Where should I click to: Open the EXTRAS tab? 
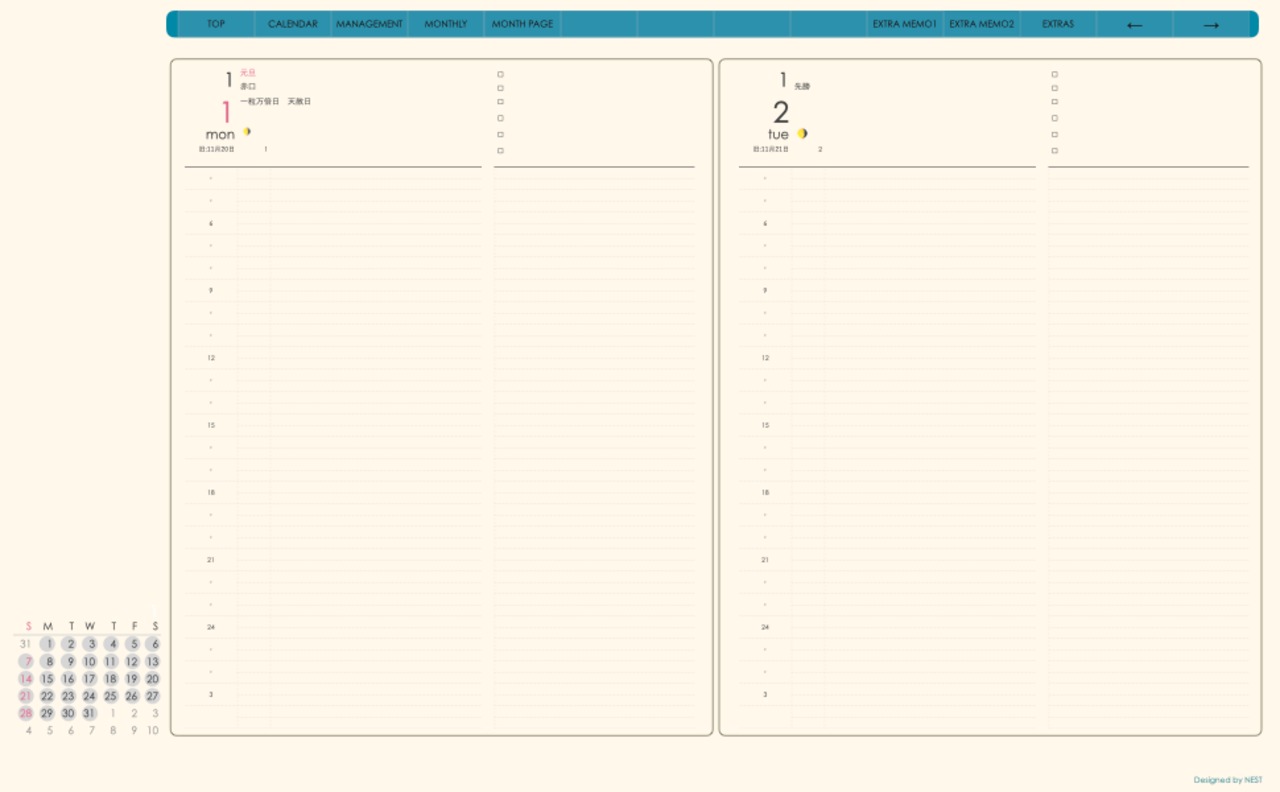(x=1058, y=24)
